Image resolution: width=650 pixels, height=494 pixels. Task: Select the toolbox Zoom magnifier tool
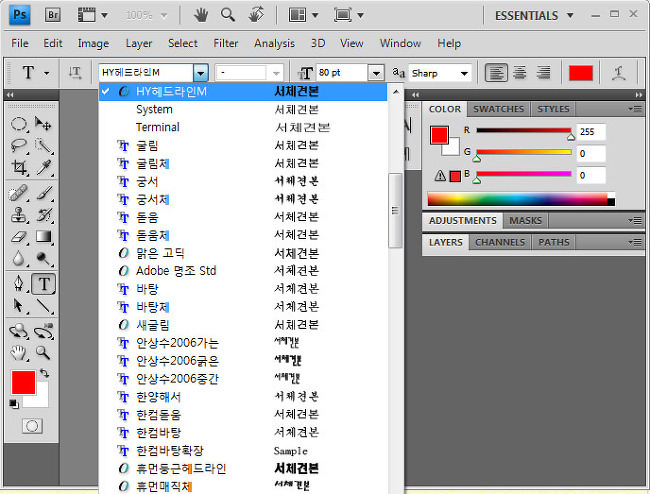point(43,353)
